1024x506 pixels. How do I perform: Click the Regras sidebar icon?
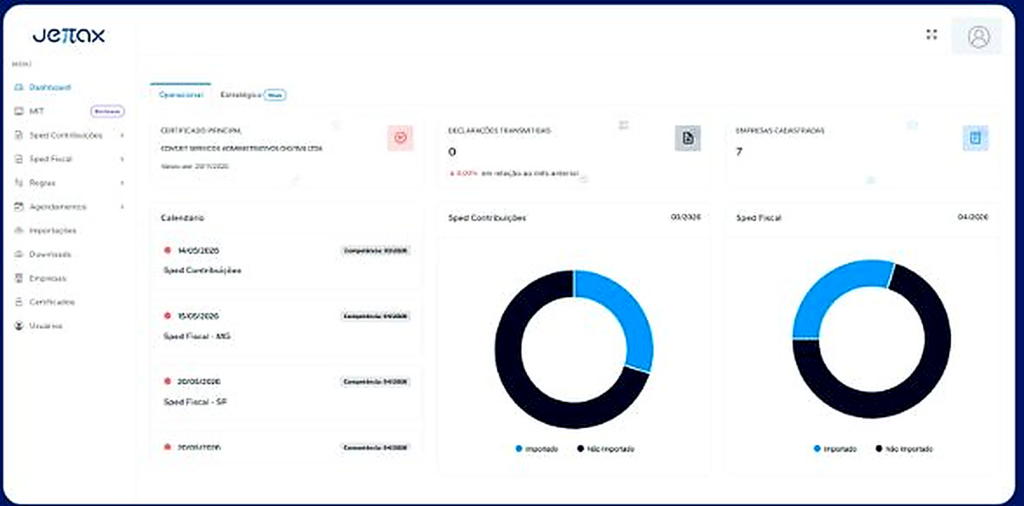[19, 183]
